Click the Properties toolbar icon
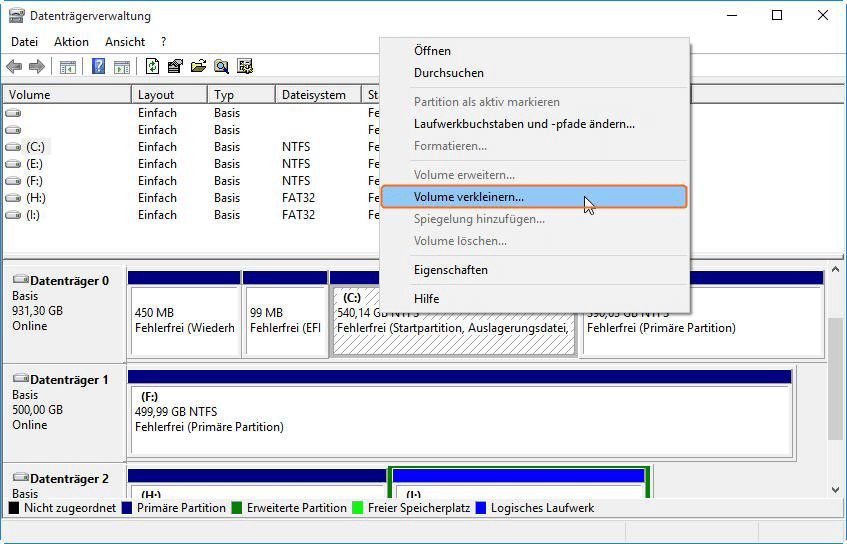 [x=175, y=66]
